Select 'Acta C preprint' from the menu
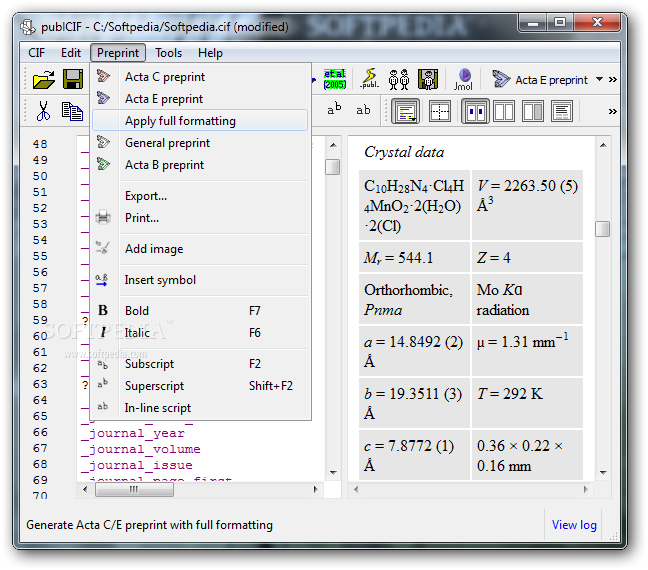The width and height of the screenshot is (648, 570). (200, 76)
